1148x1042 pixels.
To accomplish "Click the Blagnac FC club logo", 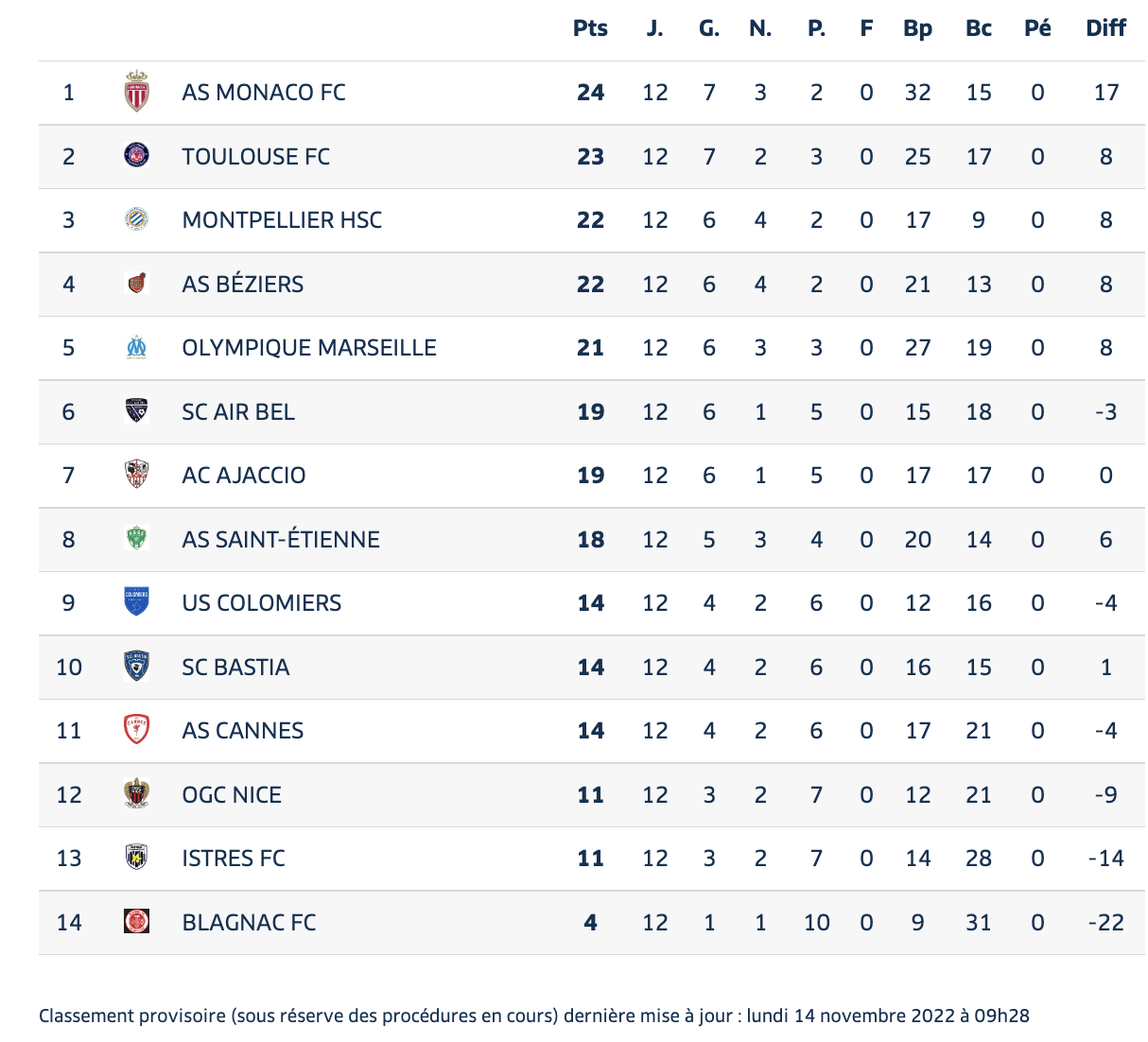I will coord(137,922).
